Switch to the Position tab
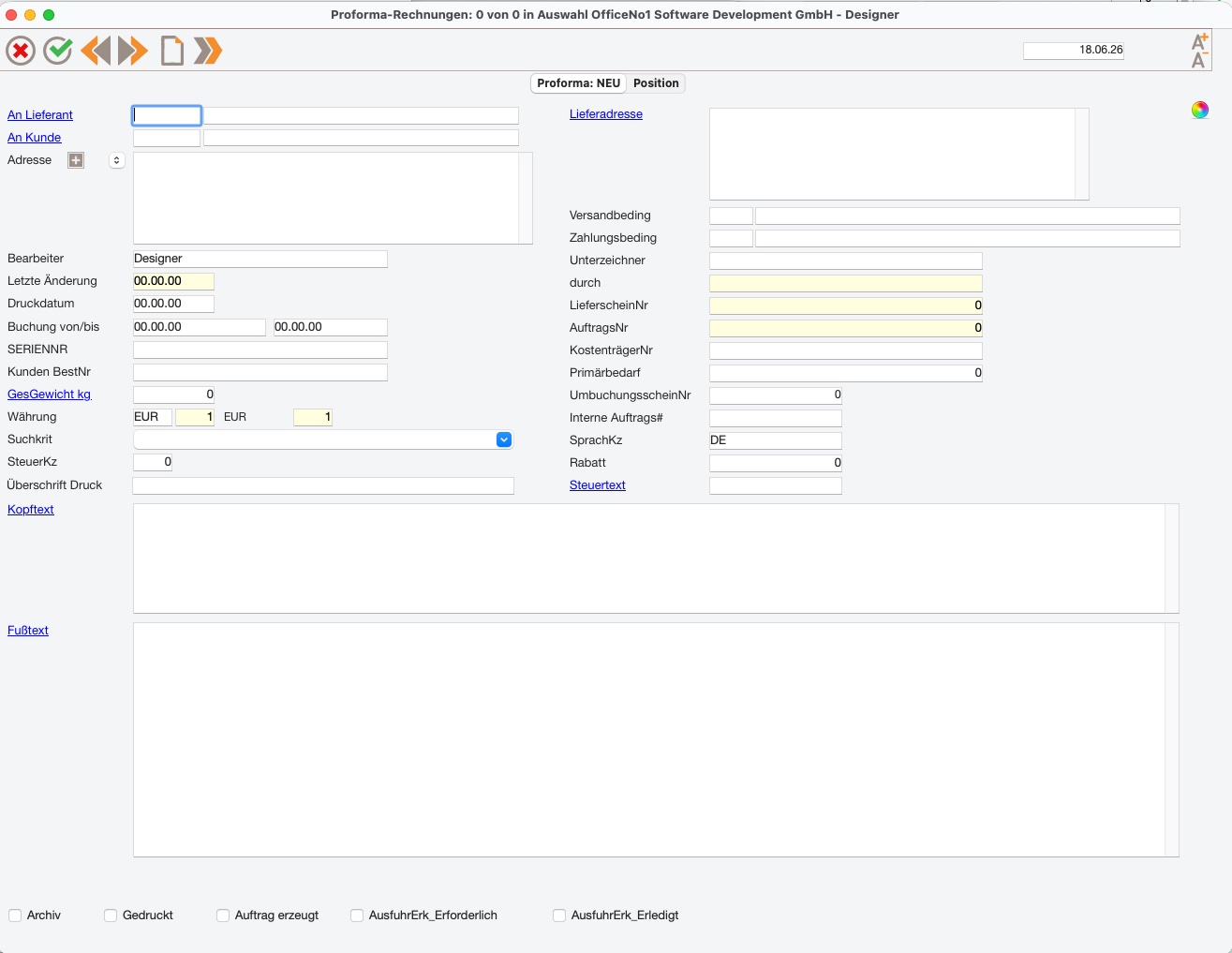This screenshot has width=1232, height=953. (x=656, y=83)
